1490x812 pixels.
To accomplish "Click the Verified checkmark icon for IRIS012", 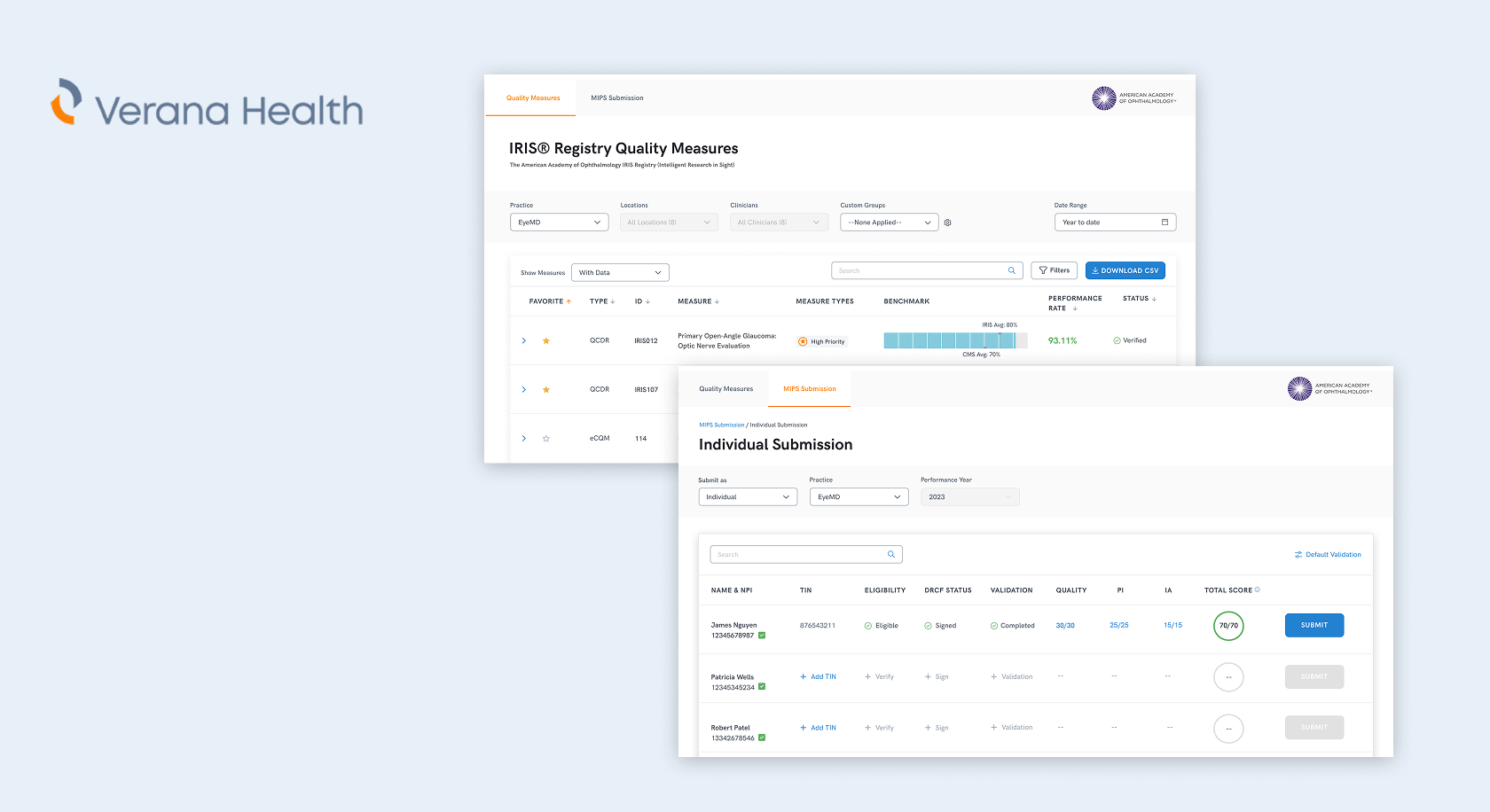I will (x=1117, y=340).
